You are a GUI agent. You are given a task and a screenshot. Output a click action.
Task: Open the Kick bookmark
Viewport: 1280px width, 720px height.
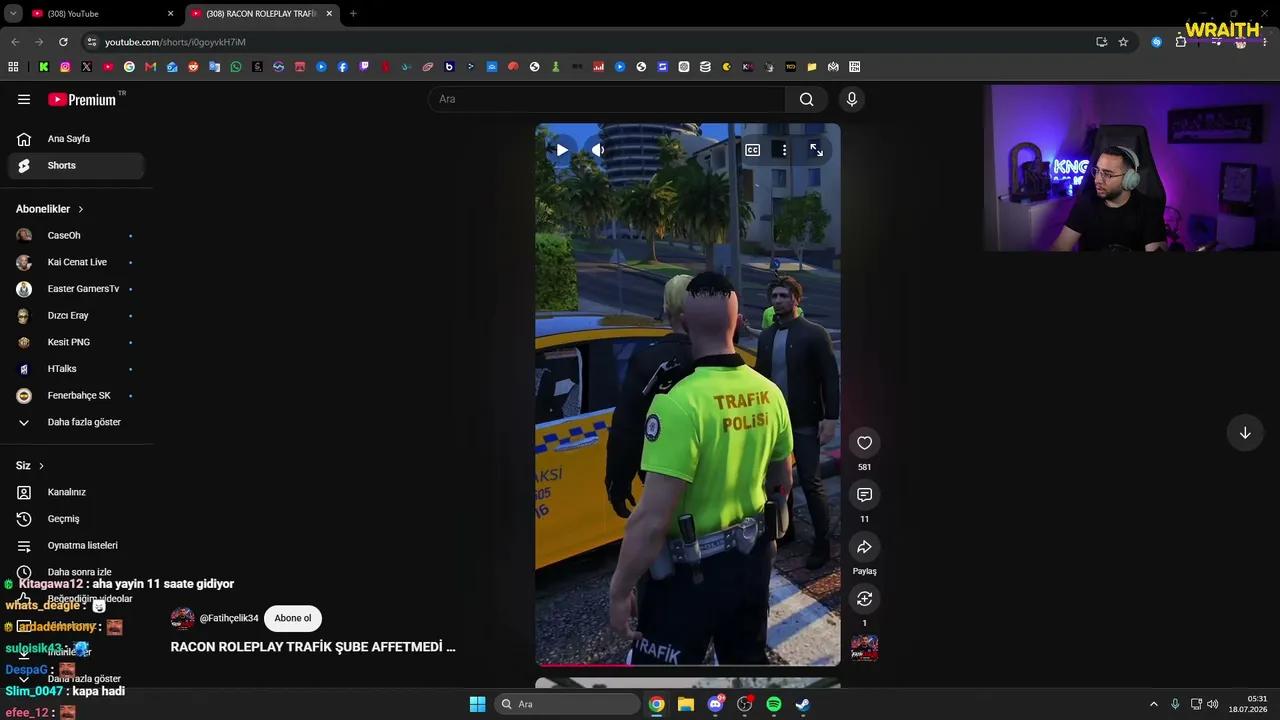[44, 67]
